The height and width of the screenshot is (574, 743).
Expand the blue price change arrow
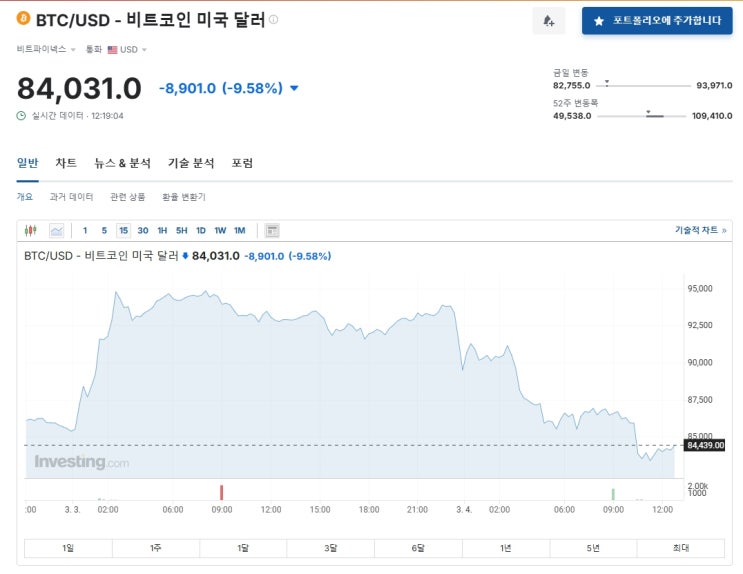294,88
